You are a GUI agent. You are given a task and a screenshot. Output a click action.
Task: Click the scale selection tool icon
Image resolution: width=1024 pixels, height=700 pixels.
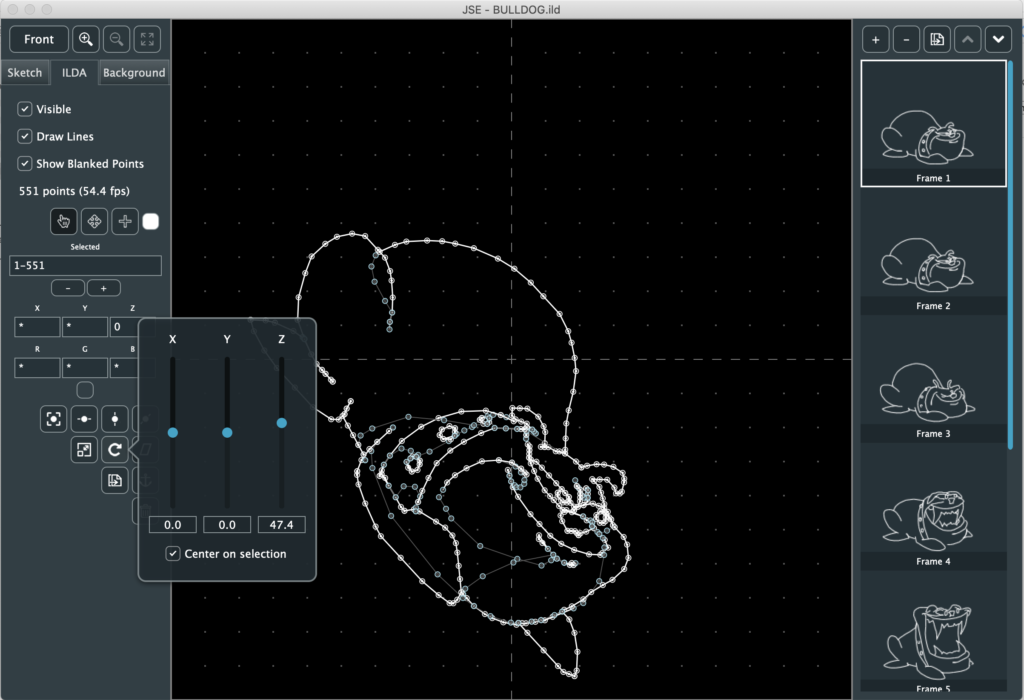point(84,450)
